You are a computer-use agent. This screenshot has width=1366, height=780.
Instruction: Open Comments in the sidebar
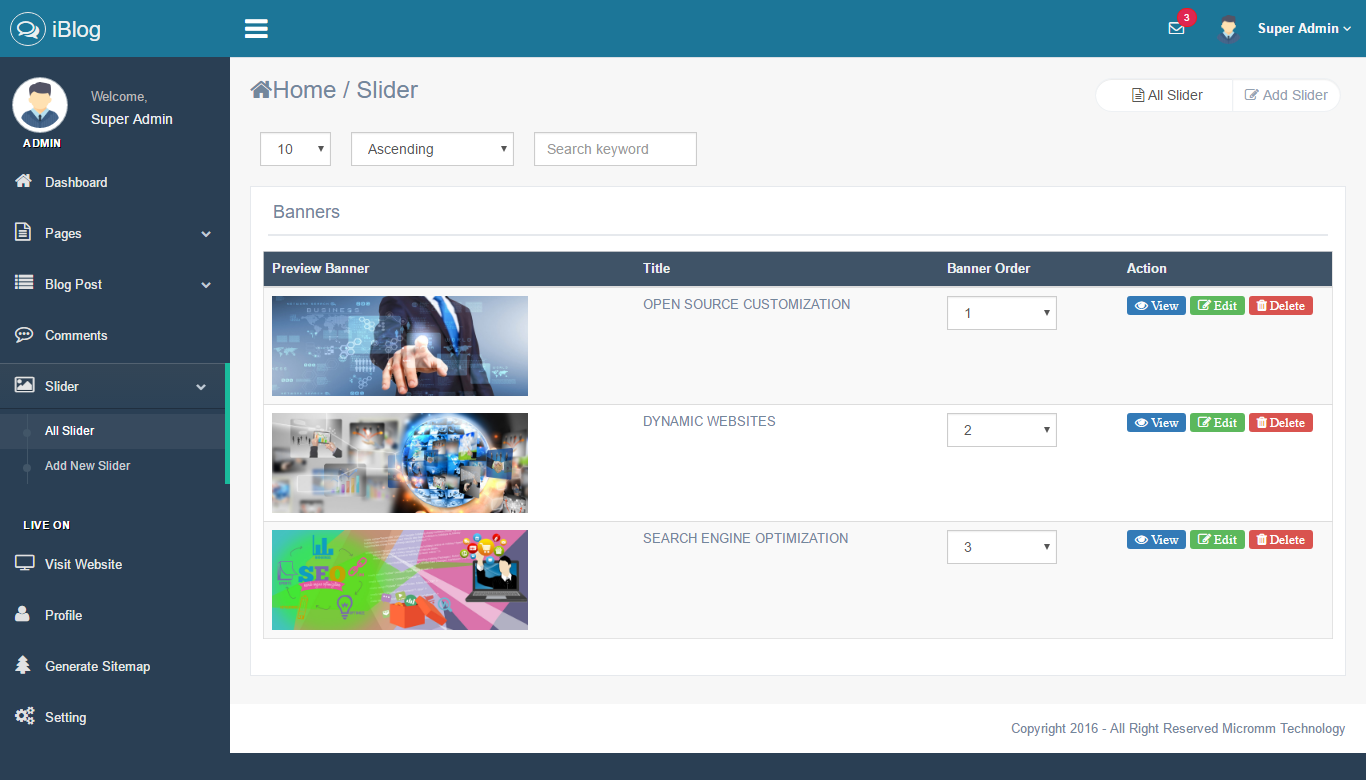tap(76, 335)
